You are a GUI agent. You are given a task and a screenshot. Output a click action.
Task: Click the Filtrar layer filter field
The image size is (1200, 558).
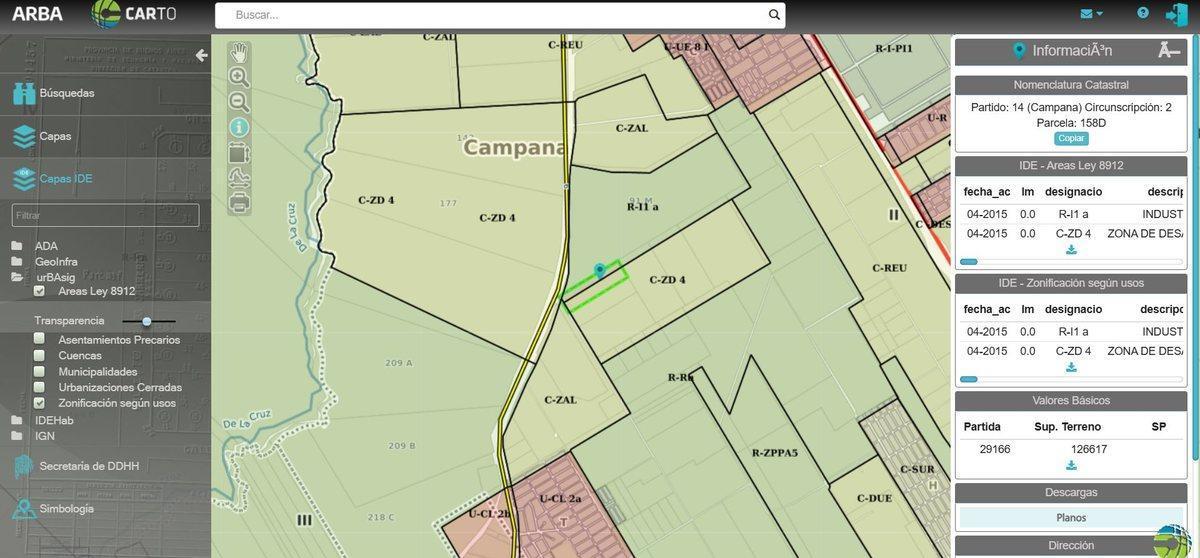[x=105, y=215]
